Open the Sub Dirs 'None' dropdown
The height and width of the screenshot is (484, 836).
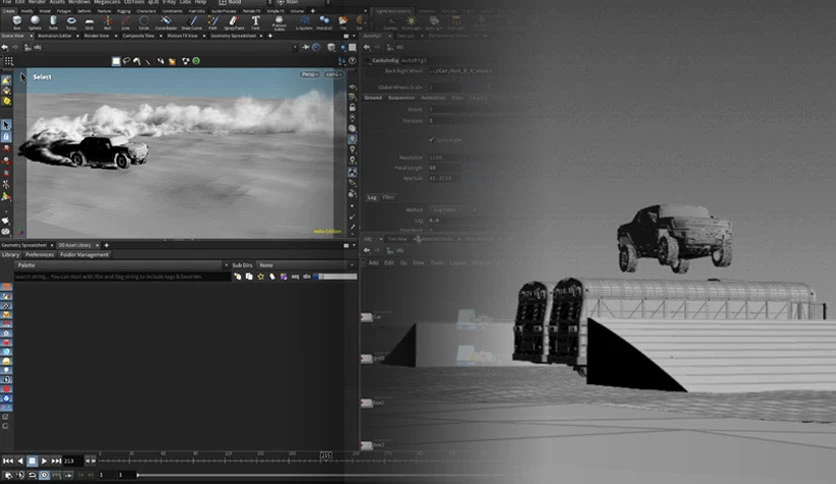pos(306,265)
